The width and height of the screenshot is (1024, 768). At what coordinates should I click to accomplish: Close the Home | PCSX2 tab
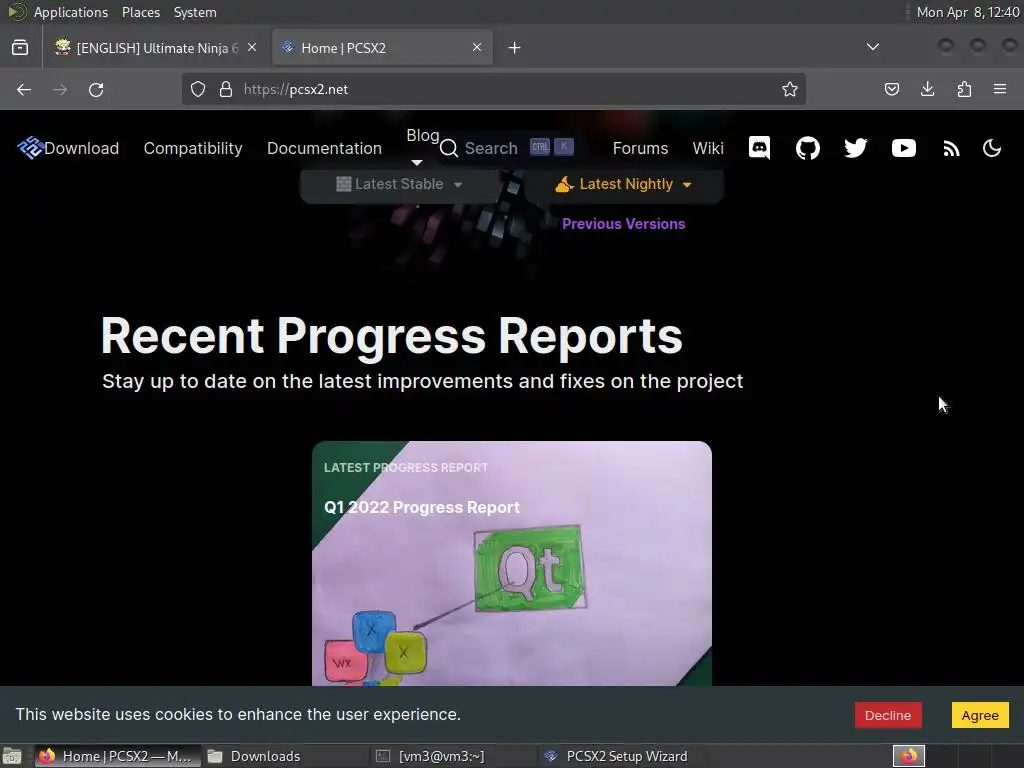477,47
